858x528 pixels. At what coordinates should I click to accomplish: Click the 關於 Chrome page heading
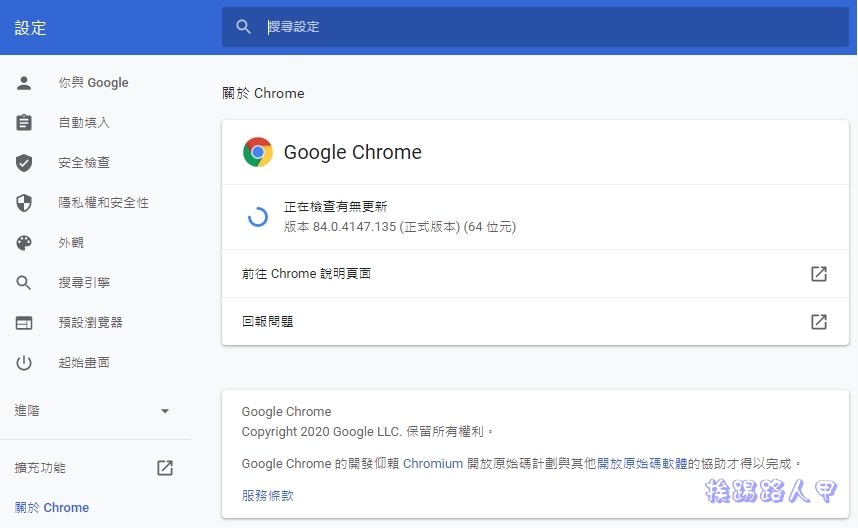click(263, 93)
